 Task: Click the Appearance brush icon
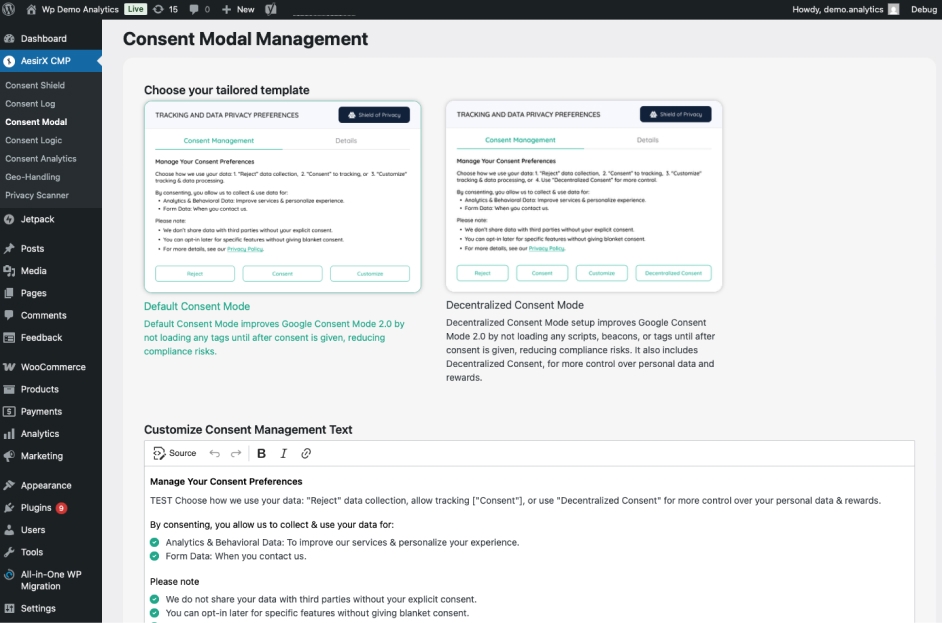9,485
